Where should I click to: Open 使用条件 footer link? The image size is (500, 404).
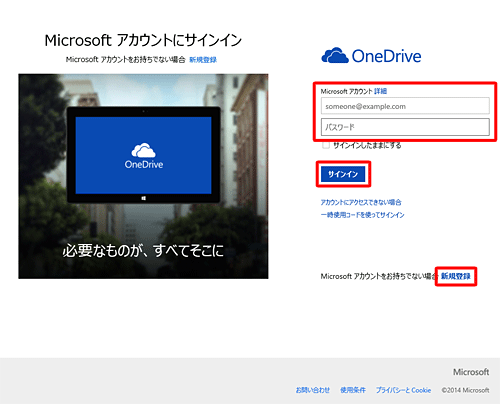coord(353,390)
